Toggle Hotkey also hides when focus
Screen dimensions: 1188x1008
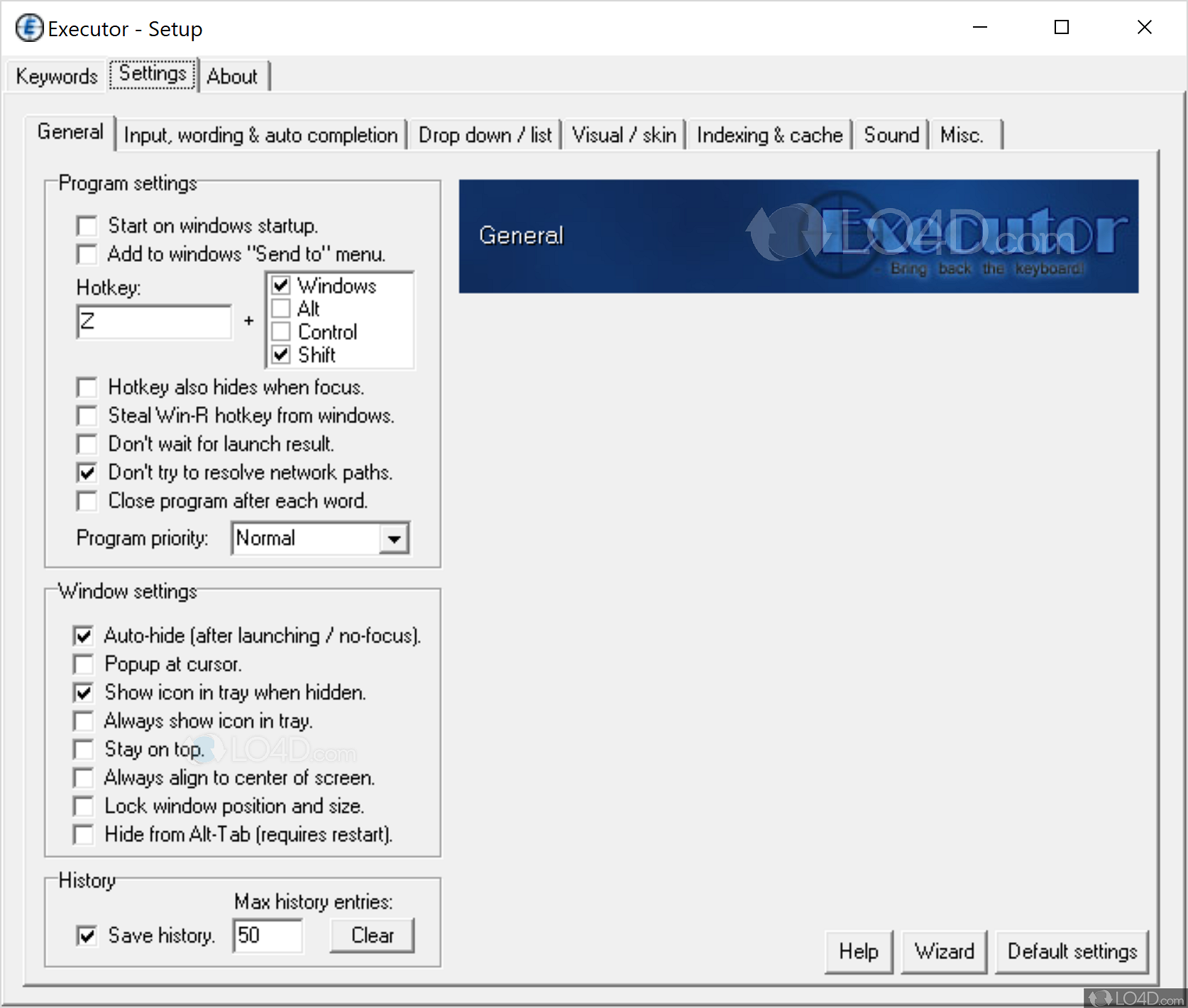click(87, 387)
